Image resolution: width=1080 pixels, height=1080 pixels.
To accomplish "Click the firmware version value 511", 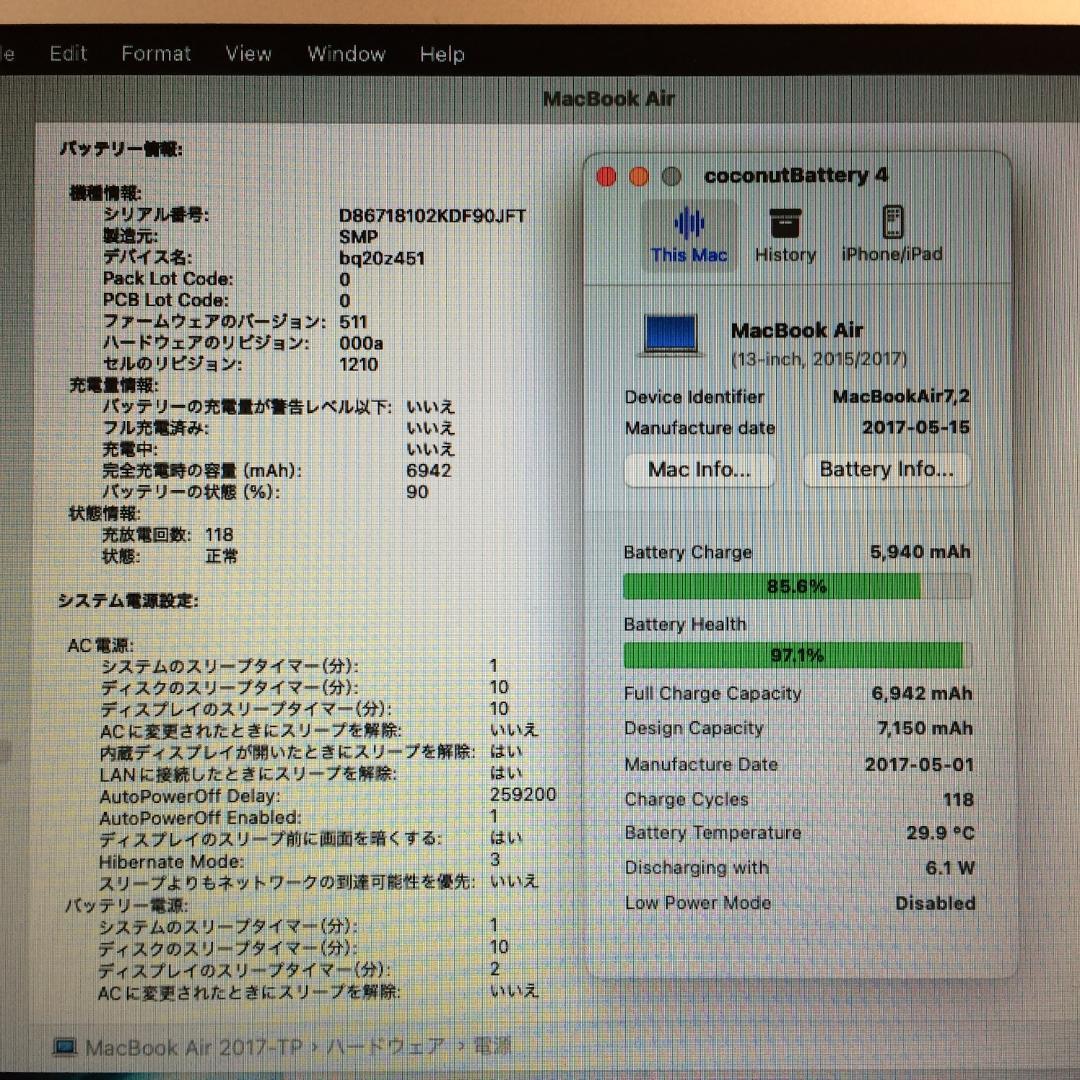I will (x=353, y=322).
